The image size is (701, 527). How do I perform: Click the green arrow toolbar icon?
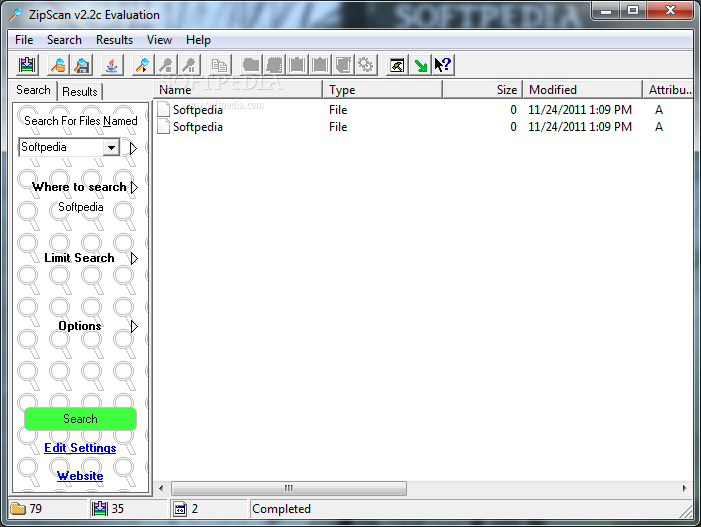[420, 65]
